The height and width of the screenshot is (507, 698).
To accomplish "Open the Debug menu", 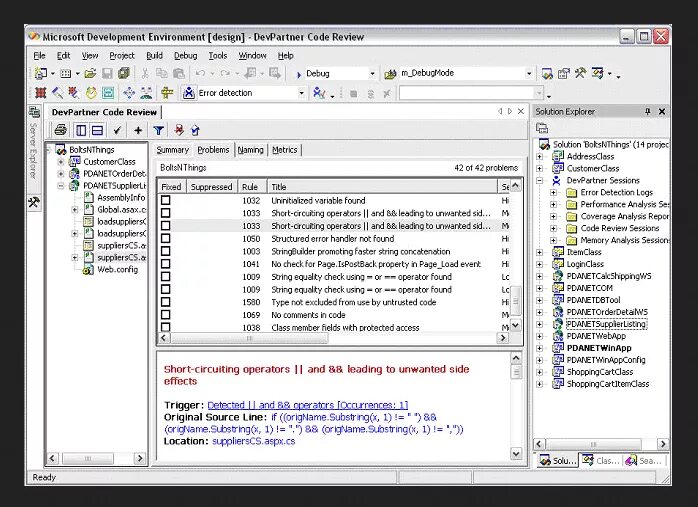I will point(186,56).
